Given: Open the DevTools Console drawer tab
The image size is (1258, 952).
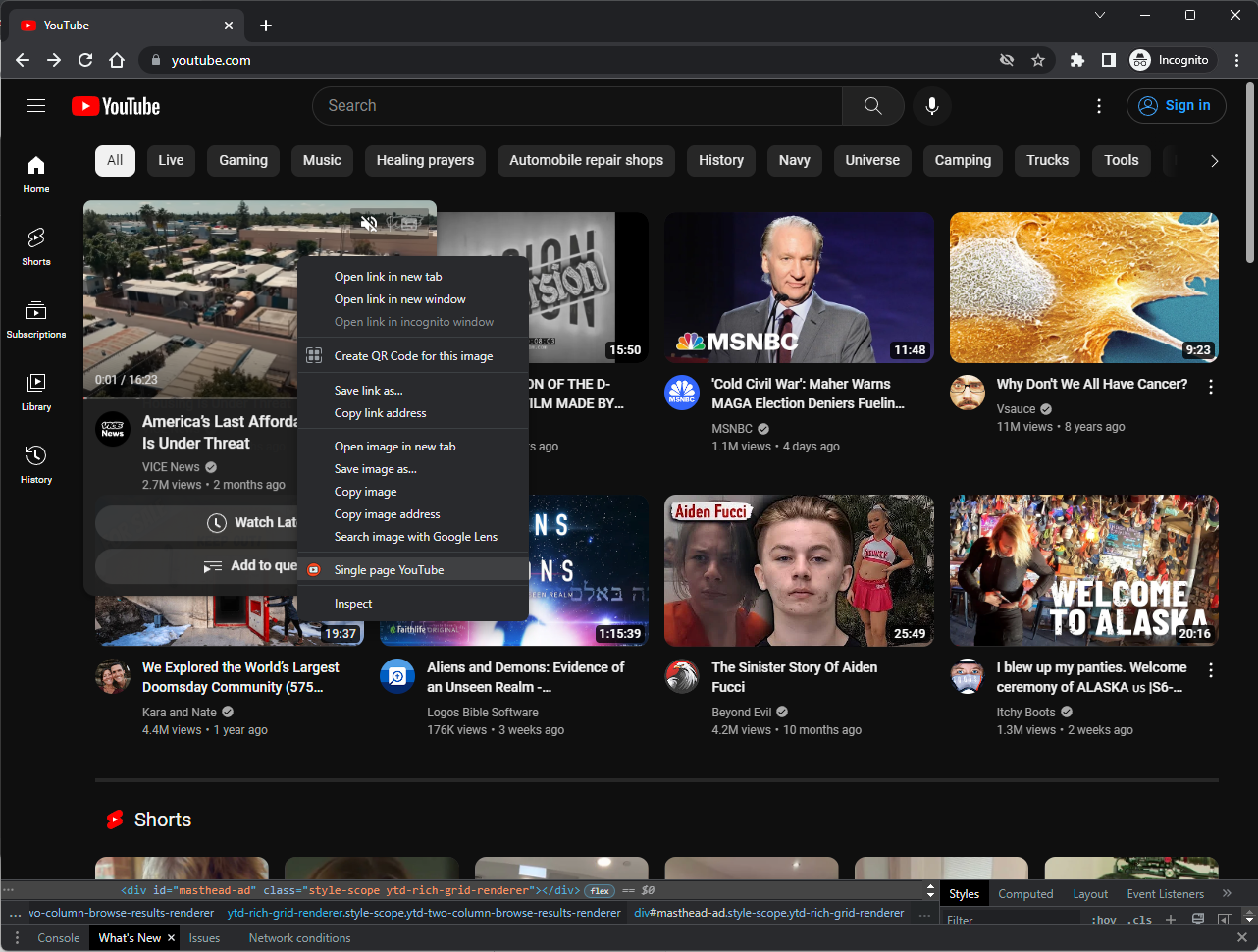Looking at the screenshot, I should point(59,938).
